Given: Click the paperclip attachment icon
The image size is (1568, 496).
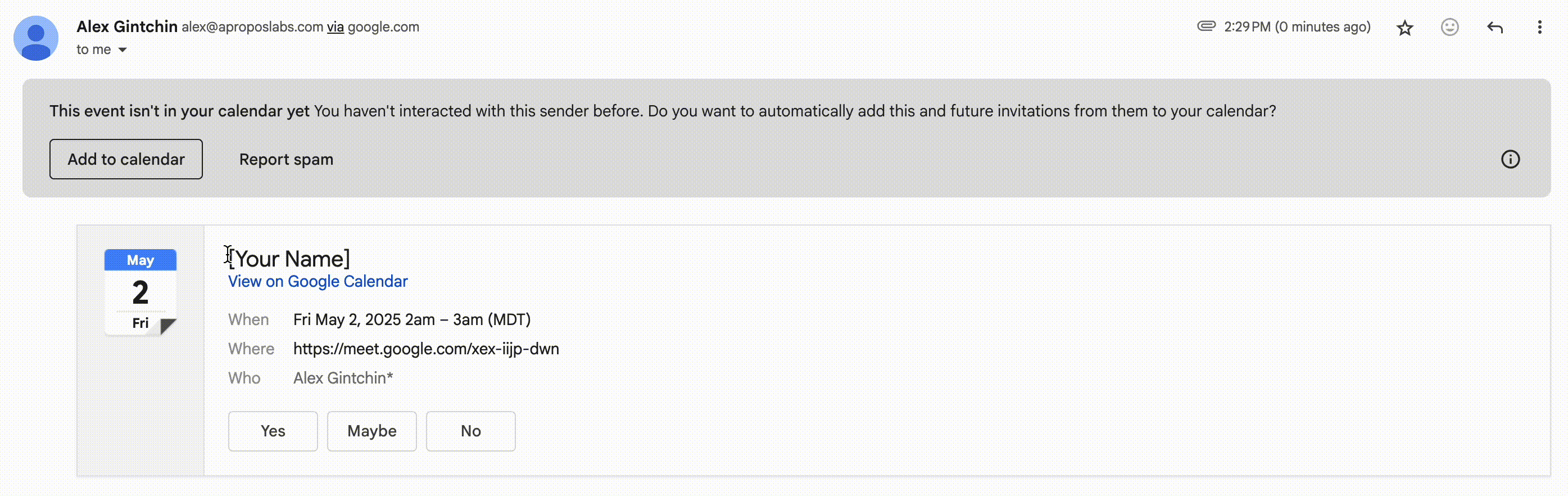Looking at the screenshot, I should click(x=1206, y=26).
